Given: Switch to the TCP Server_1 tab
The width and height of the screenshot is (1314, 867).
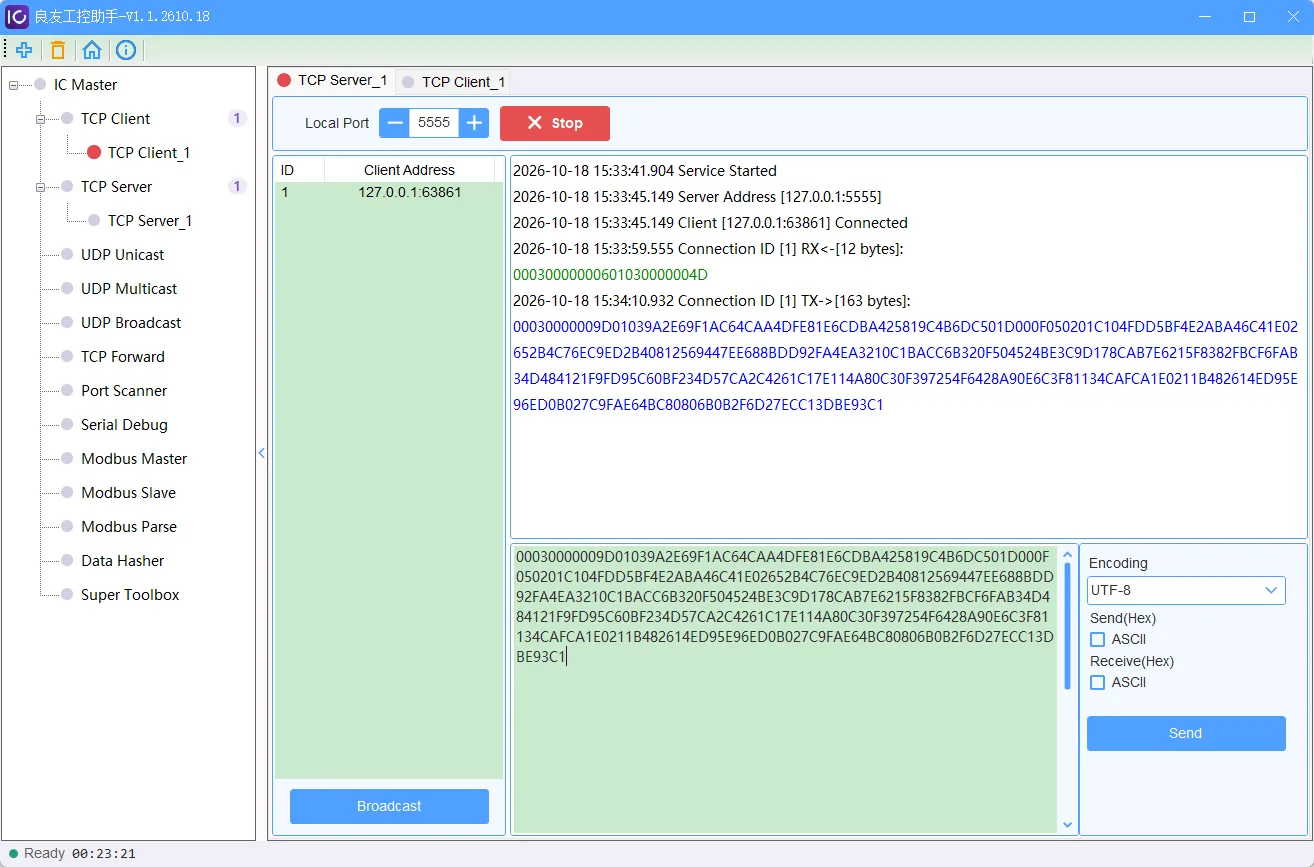Looking at the screenshot, I should point(333,81).
